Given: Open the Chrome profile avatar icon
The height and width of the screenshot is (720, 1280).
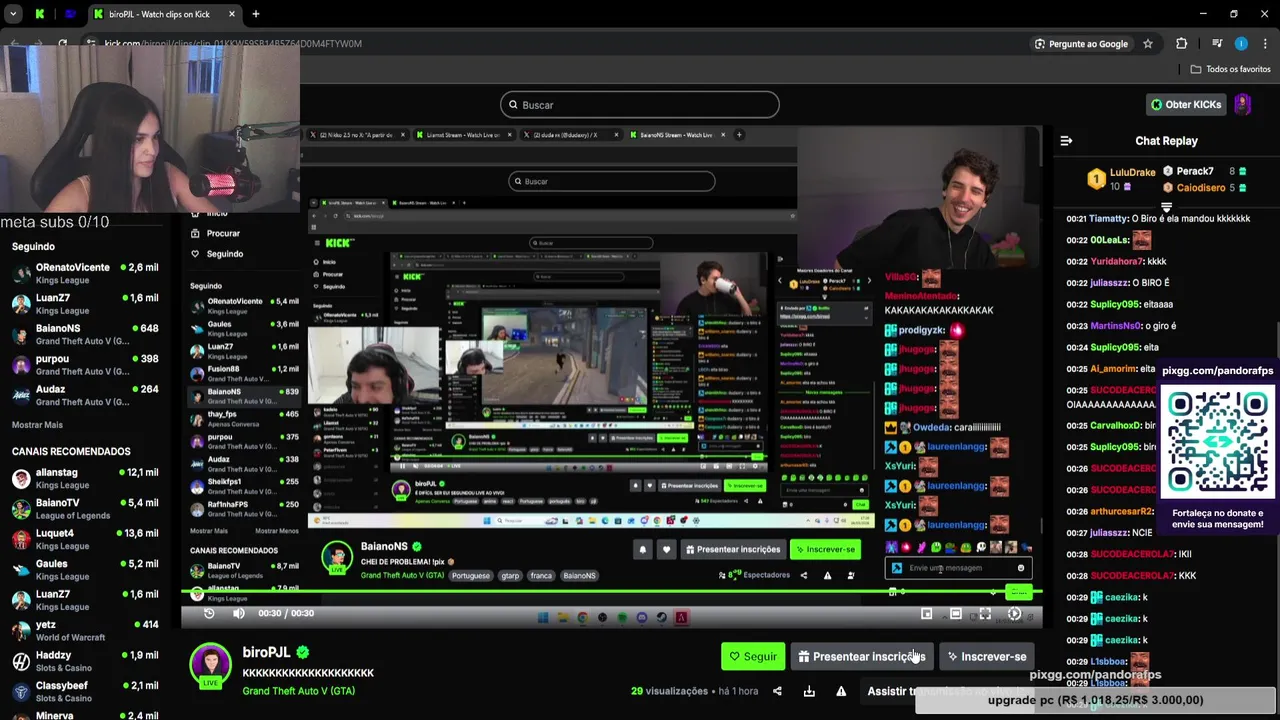Looking at the screenshot, I should (x=1241, y=44).
